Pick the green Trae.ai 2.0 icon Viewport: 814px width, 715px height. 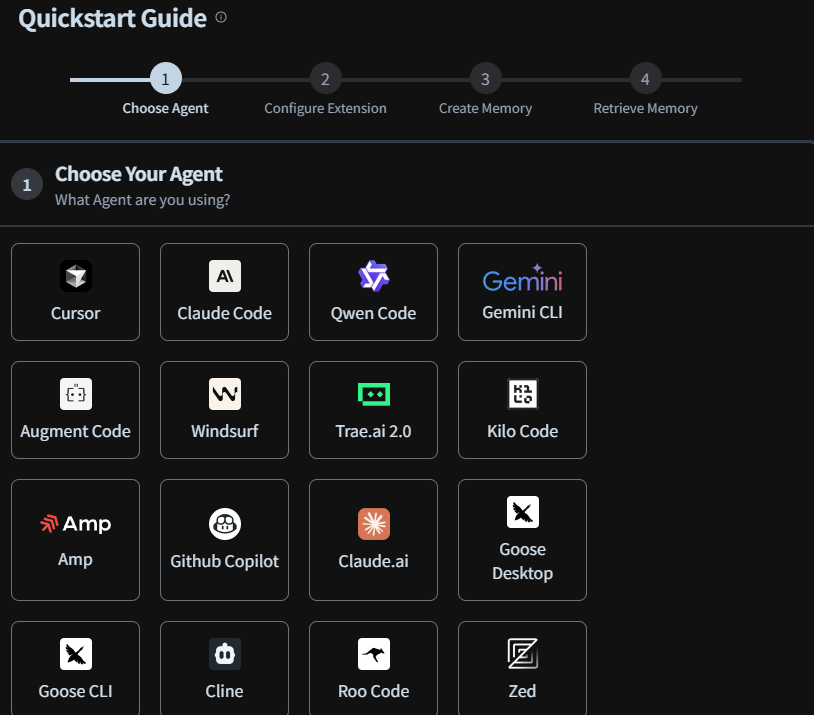pyautogui.click(x=374, y=394)
